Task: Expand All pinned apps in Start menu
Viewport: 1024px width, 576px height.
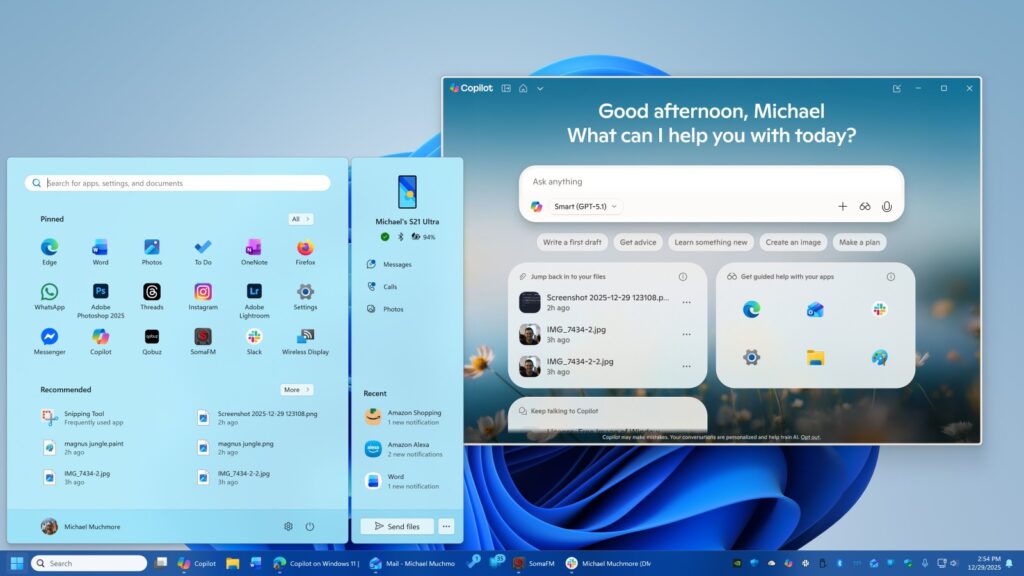Action: pyautogui.click(x=300, y=219)
